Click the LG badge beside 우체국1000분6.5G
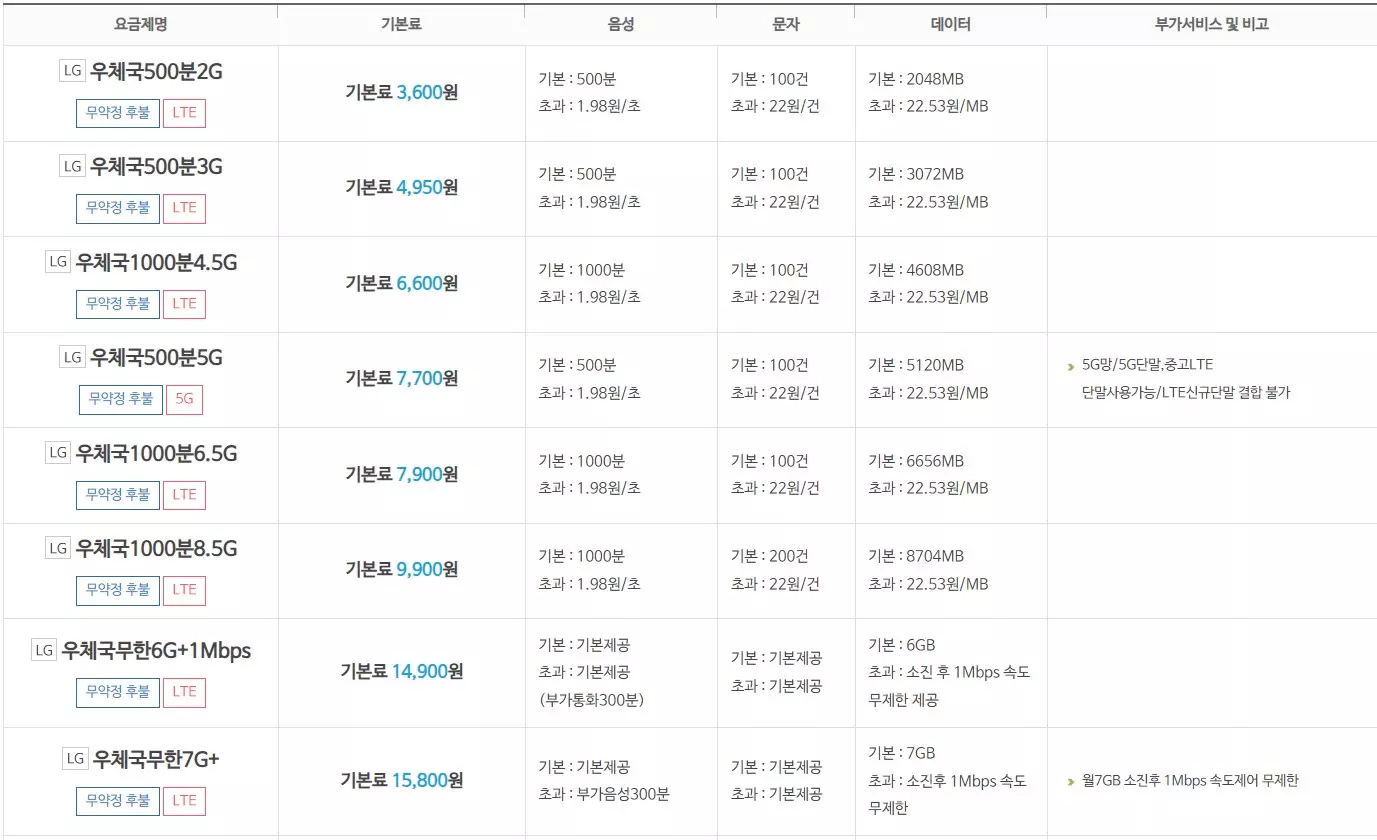The height and width of the screenshot is (840, 1377). coord(58,453)
